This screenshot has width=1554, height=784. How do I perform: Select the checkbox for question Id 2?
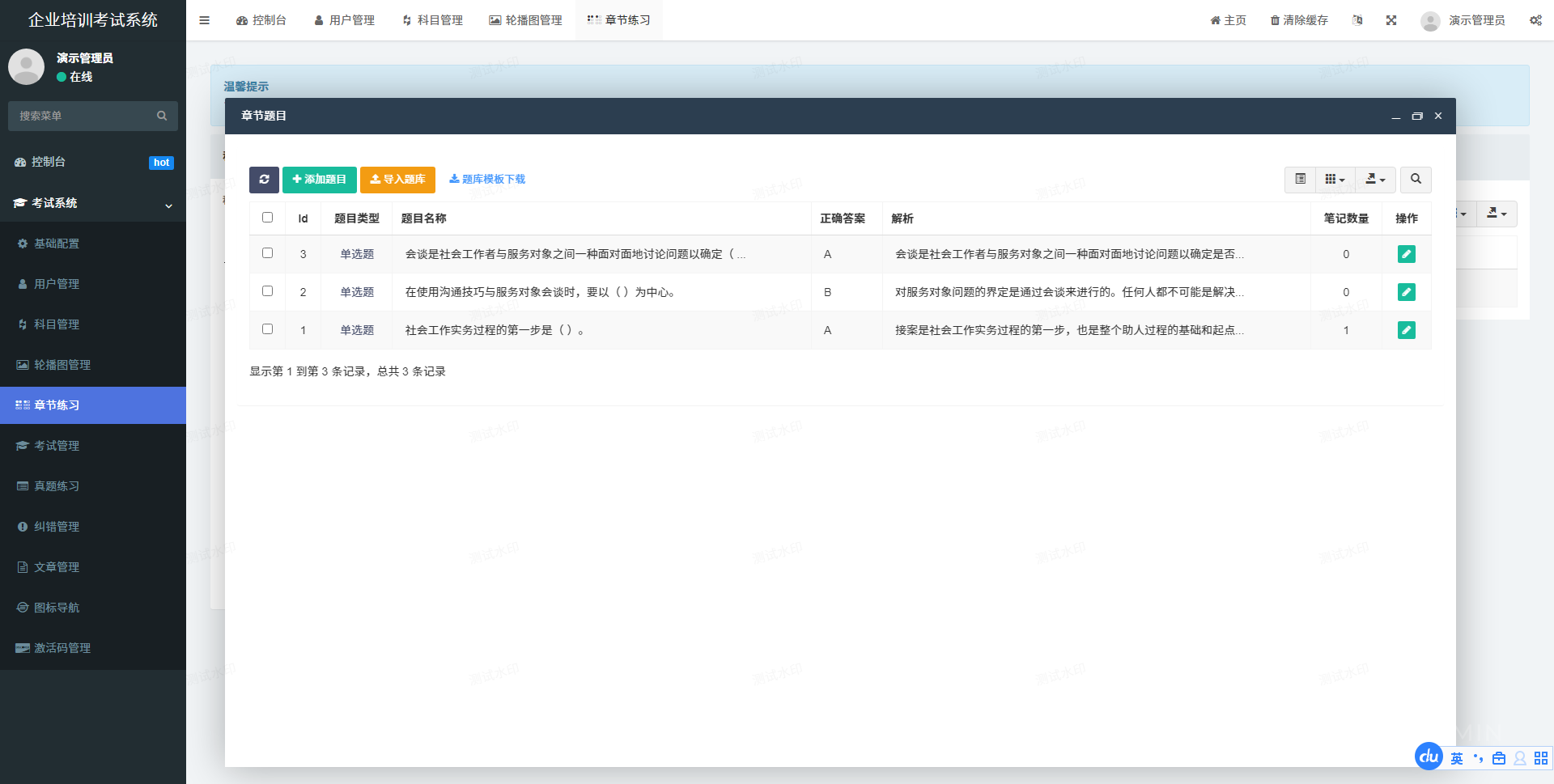point(268,291)
